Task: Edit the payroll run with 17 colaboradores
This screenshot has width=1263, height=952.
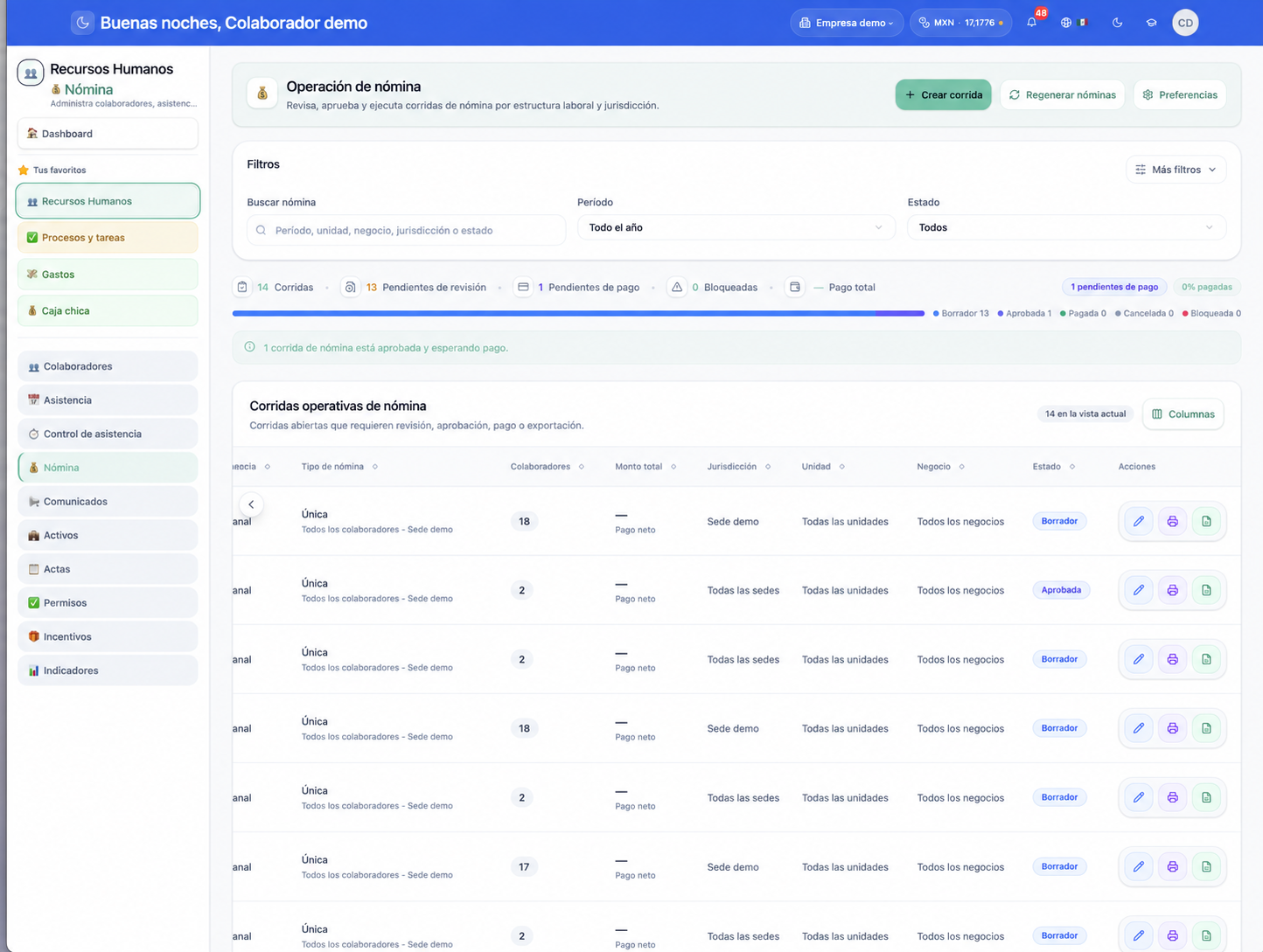Action: [x=1139, y=866]
